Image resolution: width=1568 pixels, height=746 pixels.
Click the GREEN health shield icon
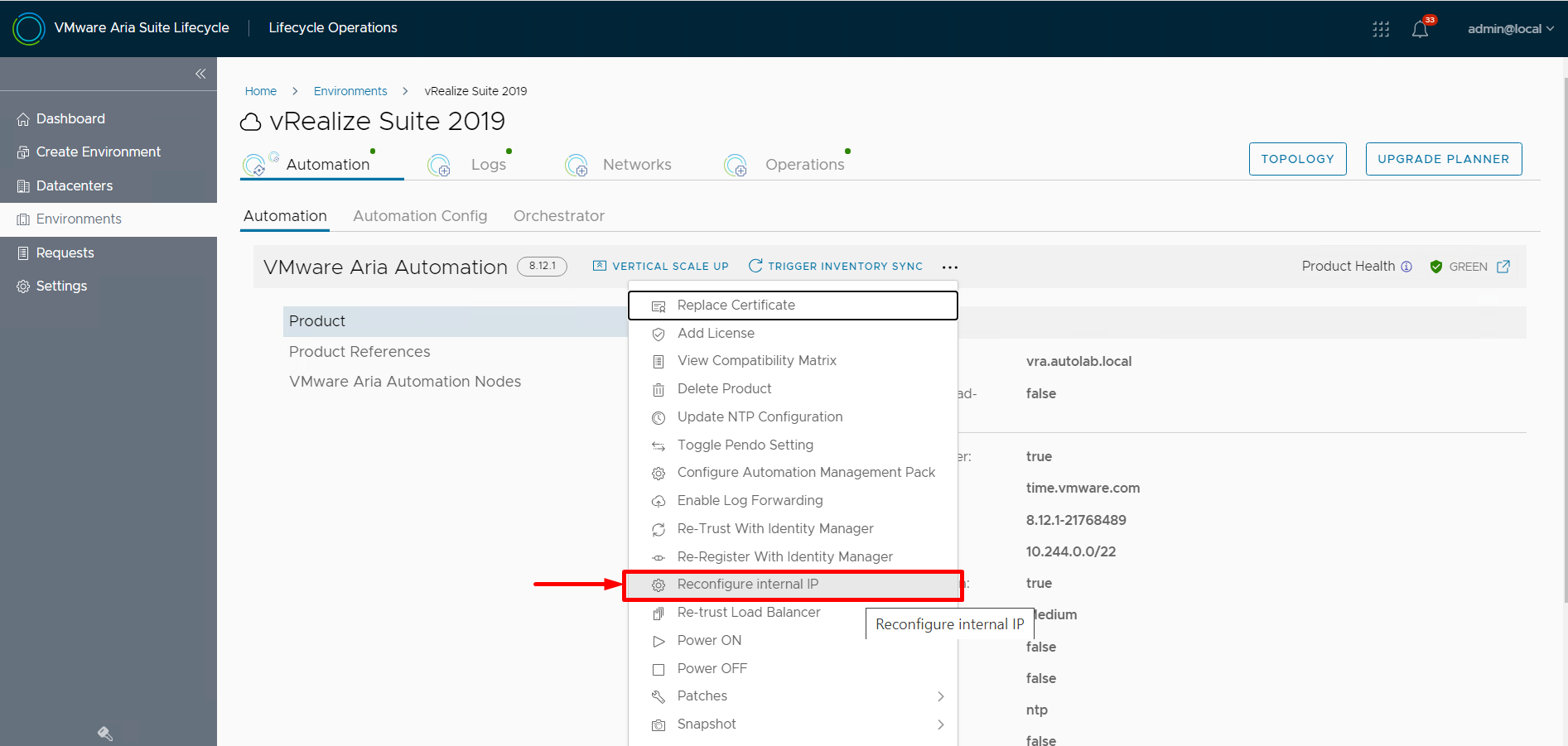1436,267
